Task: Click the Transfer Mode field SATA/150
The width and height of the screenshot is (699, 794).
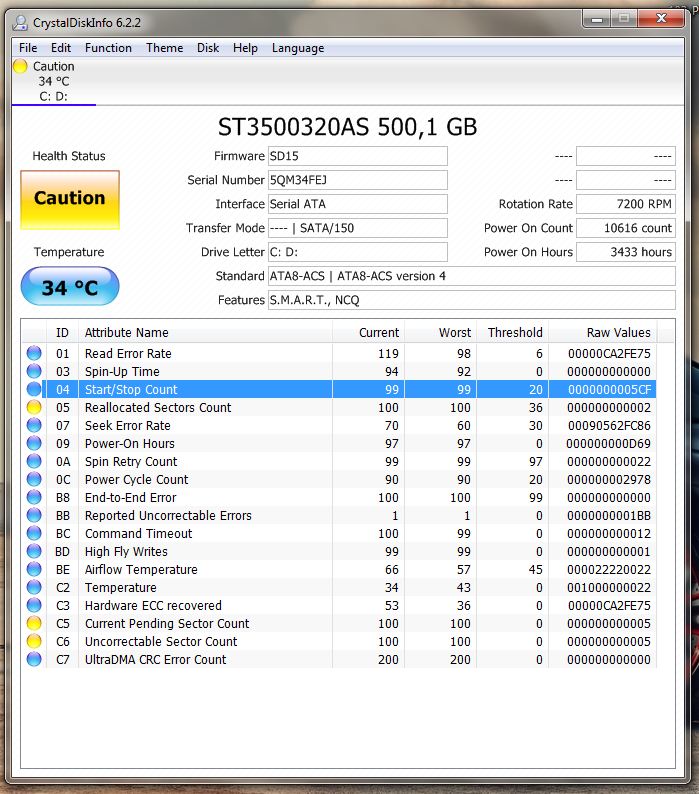Action: [x=358, y=228]
